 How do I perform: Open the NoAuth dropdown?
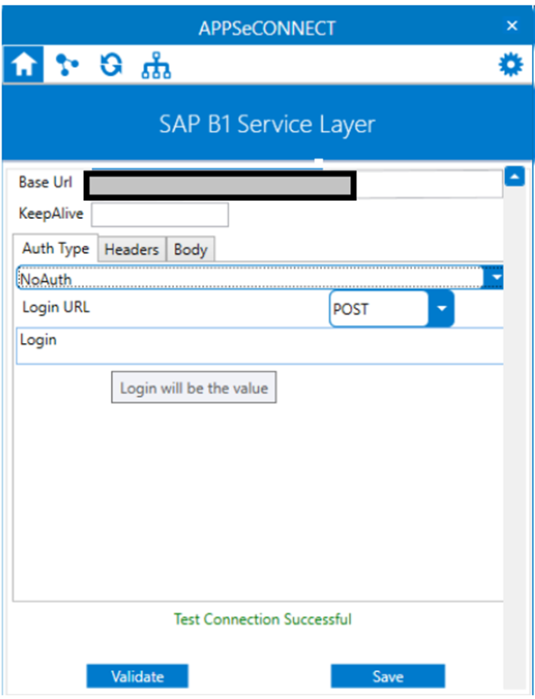click(260, 277)
